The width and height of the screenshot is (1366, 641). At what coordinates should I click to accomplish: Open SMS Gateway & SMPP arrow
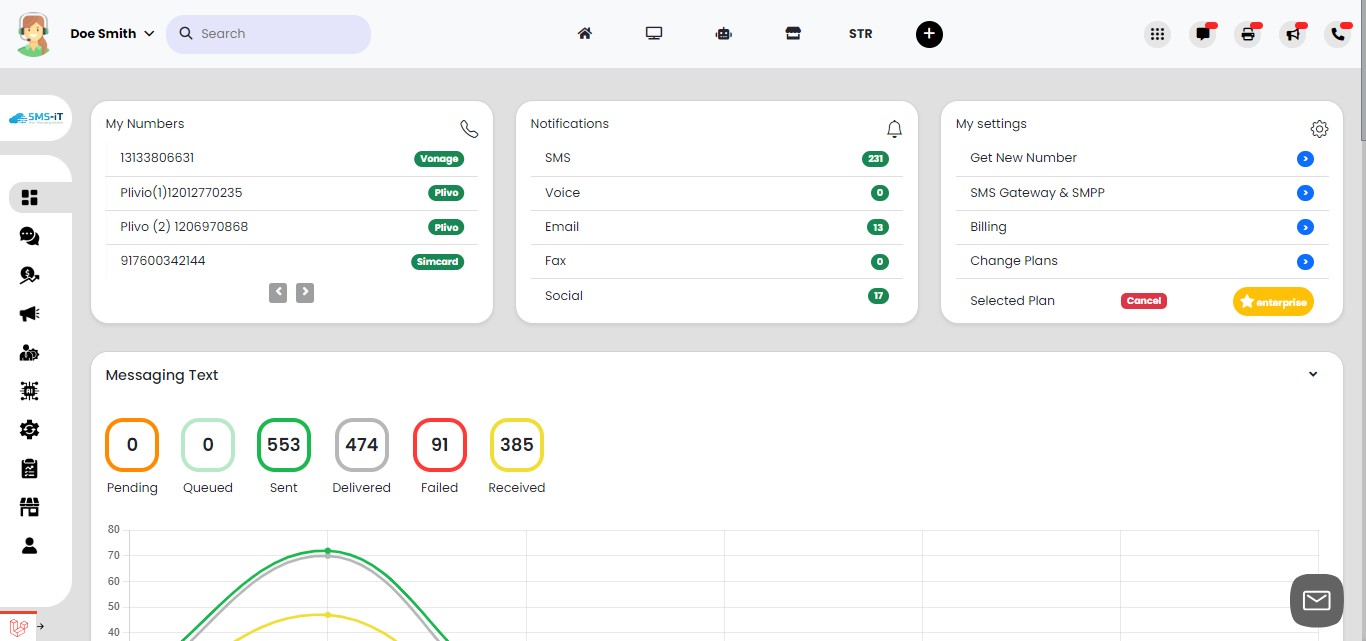pos(1305,193)
